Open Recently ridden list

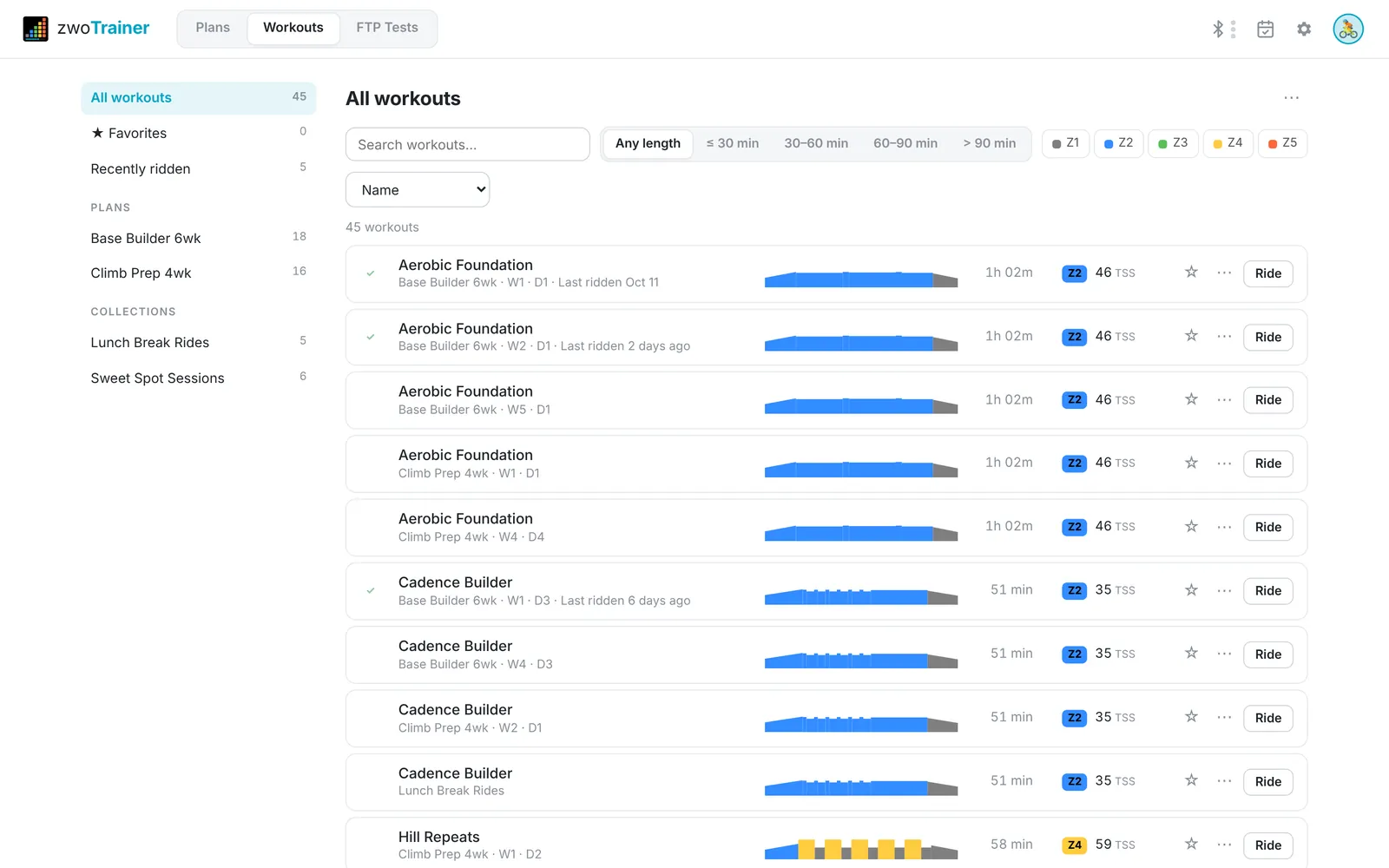pyautogui.click(x=199, y=168)
